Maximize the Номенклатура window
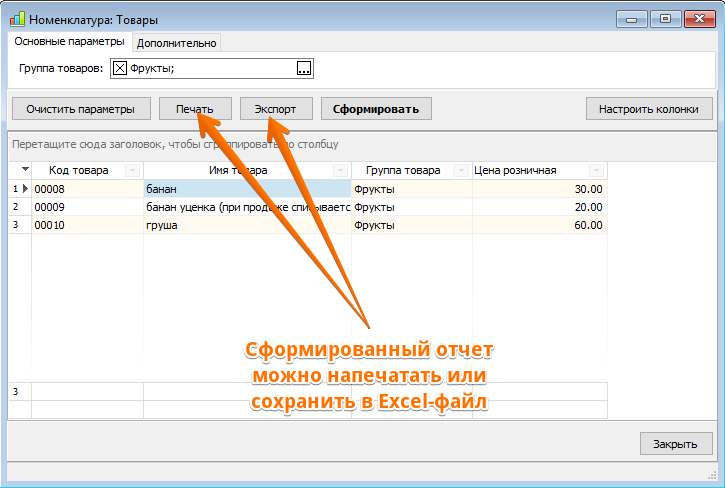This screenshot has height=488, width=725. point(665,19)
